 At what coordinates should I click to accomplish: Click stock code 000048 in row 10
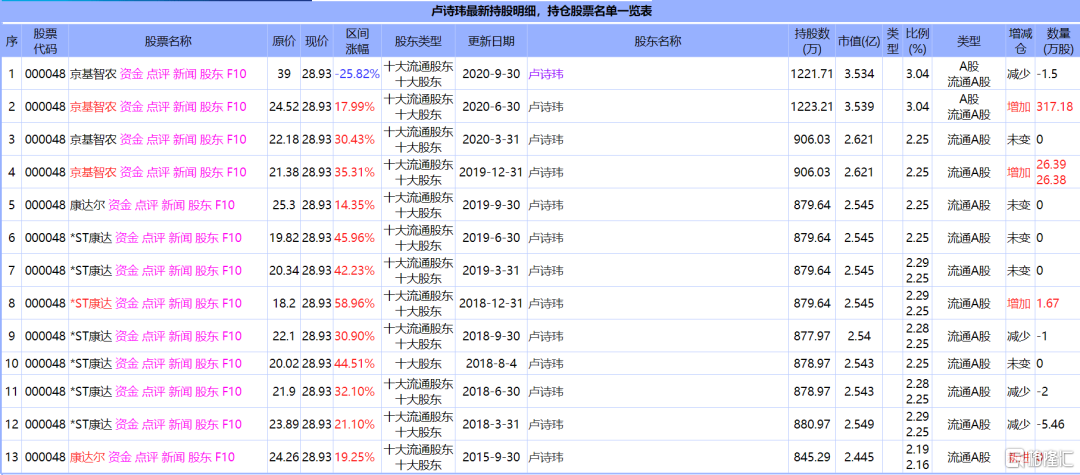45,363
